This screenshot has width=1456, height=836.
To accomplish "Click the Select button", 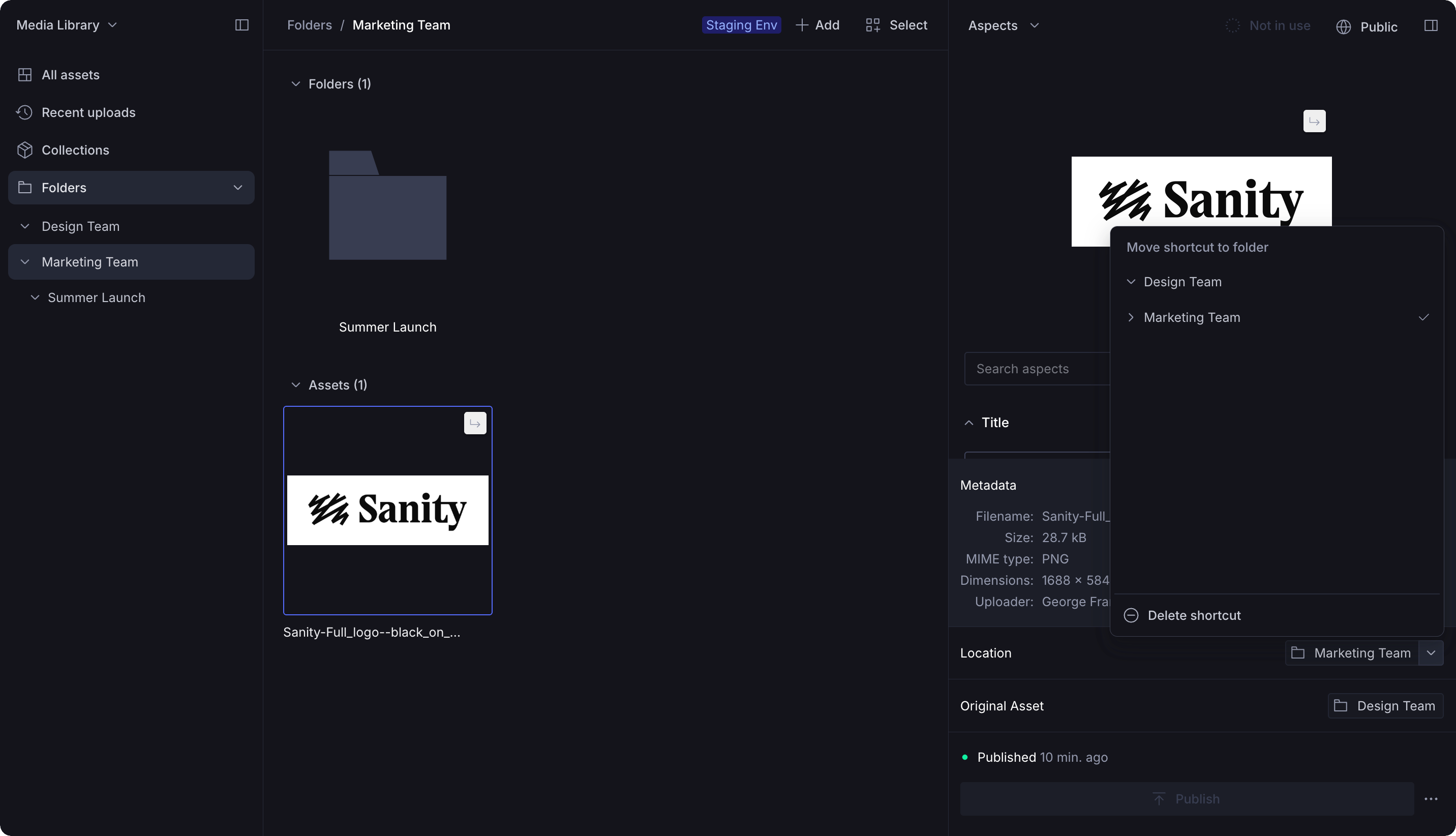I will pos(896,25).
